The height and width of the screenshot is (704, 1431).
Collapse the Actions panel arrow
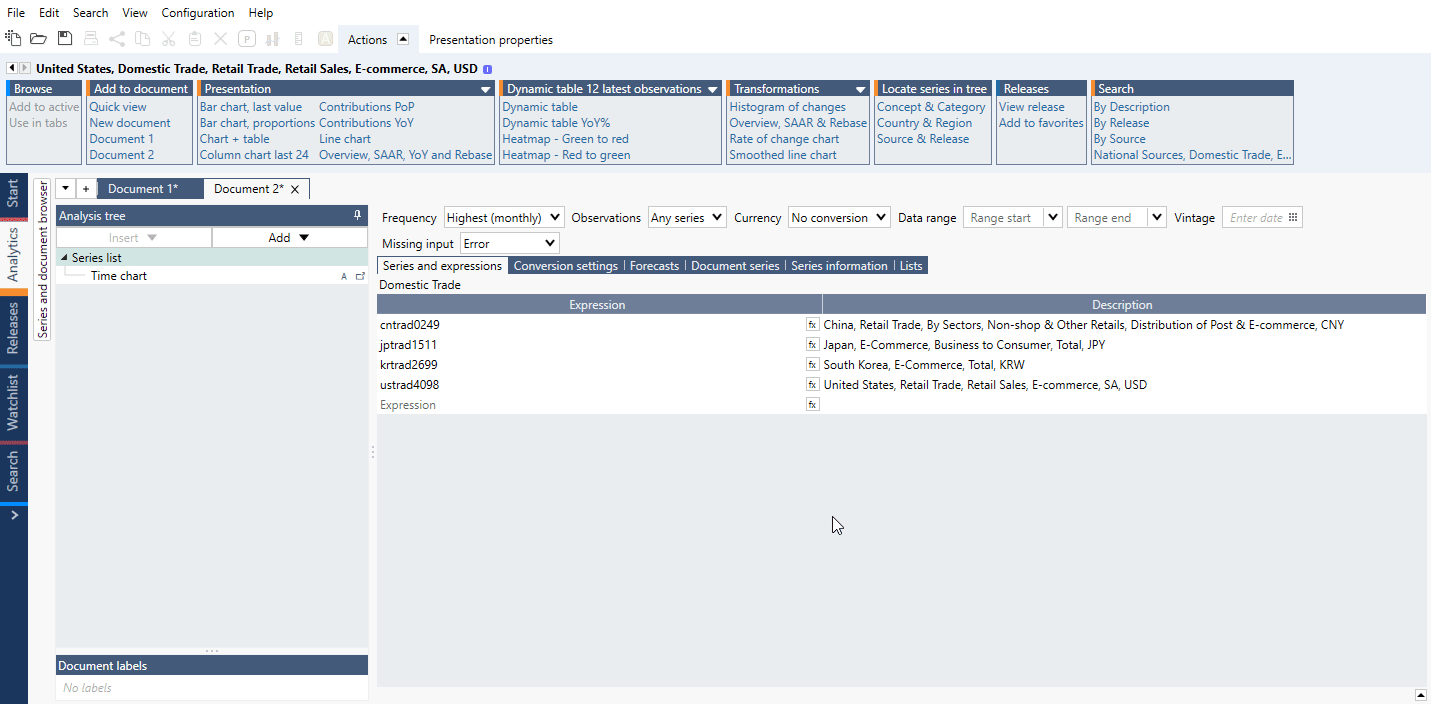403,40
